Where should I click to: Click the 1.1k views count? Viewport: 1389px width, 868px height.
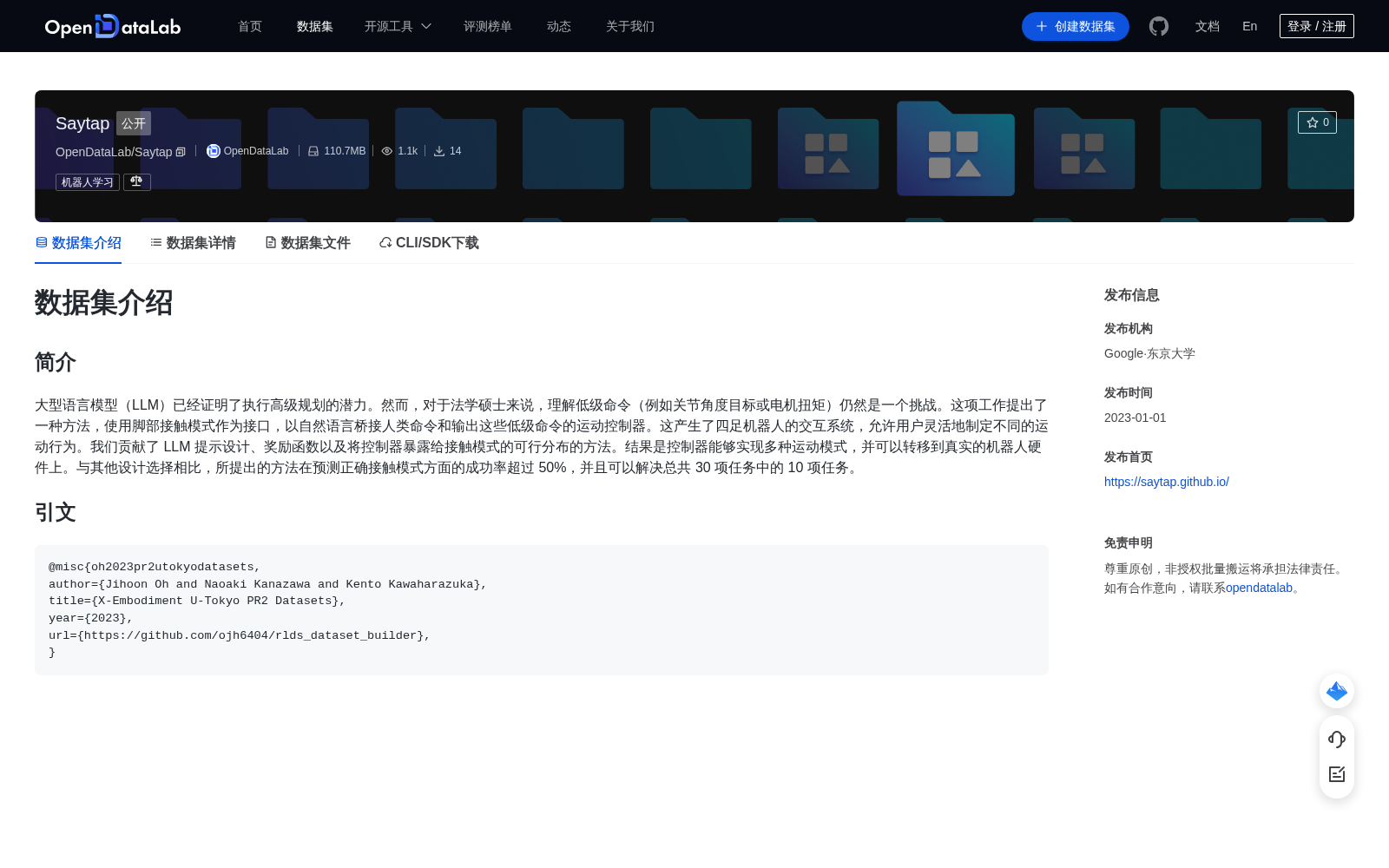pos(408,151)
